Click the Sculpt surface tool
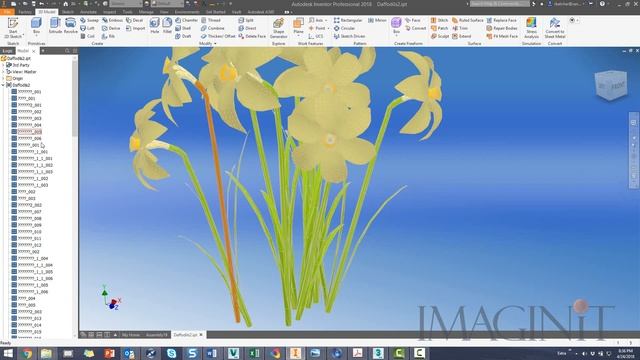This screenshot has height=360, width=640. click(x=440, y=36)
